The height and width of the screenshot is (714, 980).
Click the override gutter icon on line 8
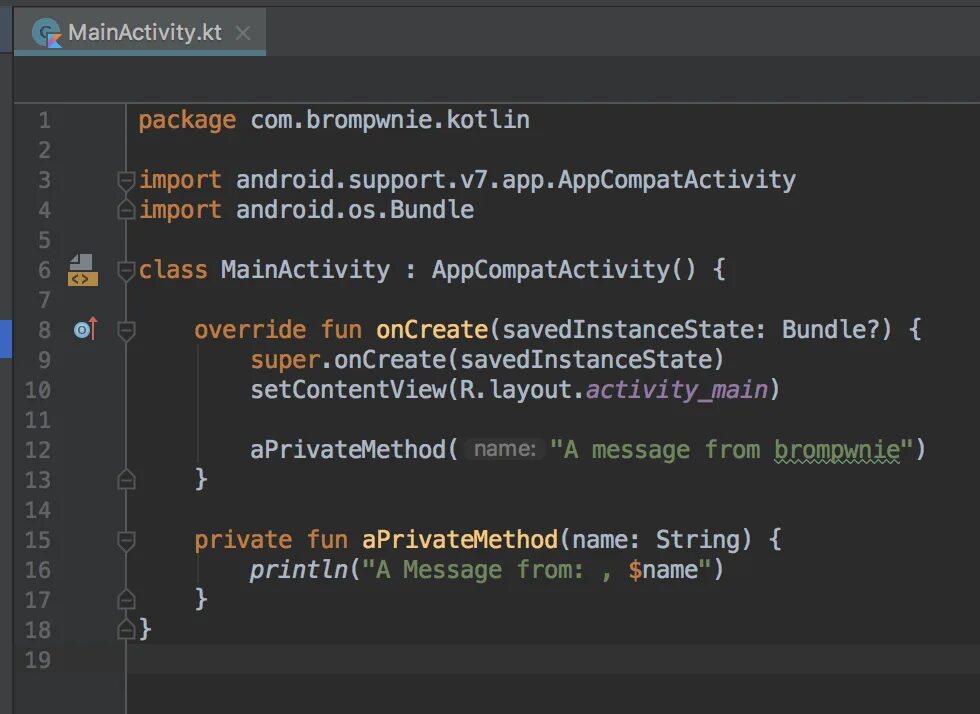click(x=86, y=329)
